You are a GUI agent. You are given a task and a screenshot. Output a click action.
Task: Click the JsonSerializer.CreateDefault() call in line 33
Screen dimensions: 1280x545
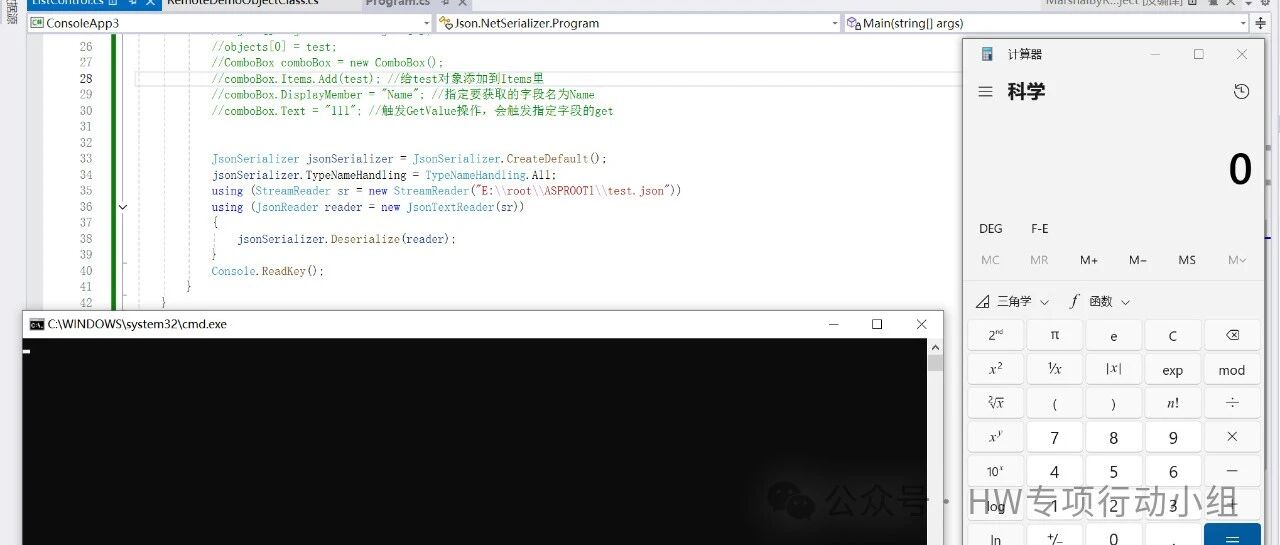[509, 159]
